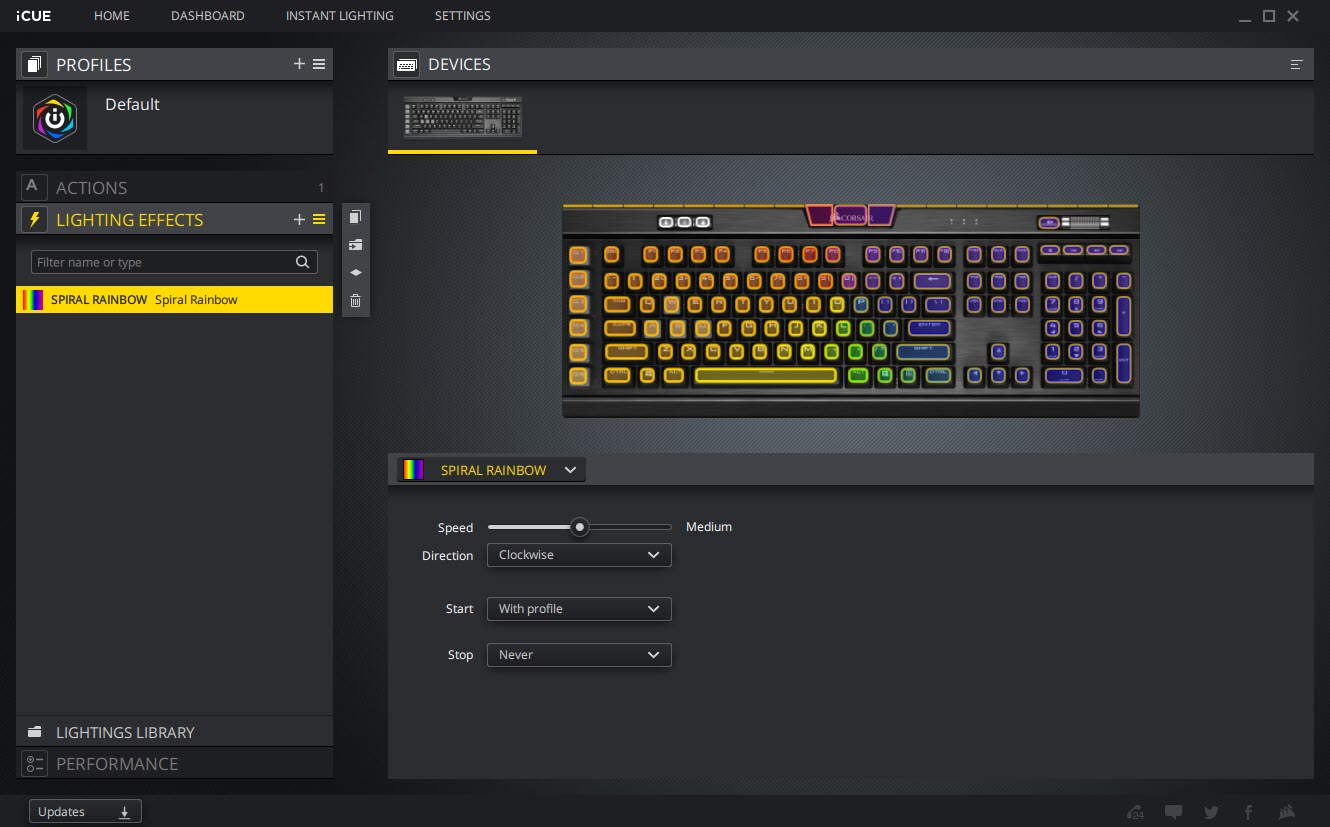Open Corsair sails website icon
This screenshot has width=1330, height=827.
1287,812
